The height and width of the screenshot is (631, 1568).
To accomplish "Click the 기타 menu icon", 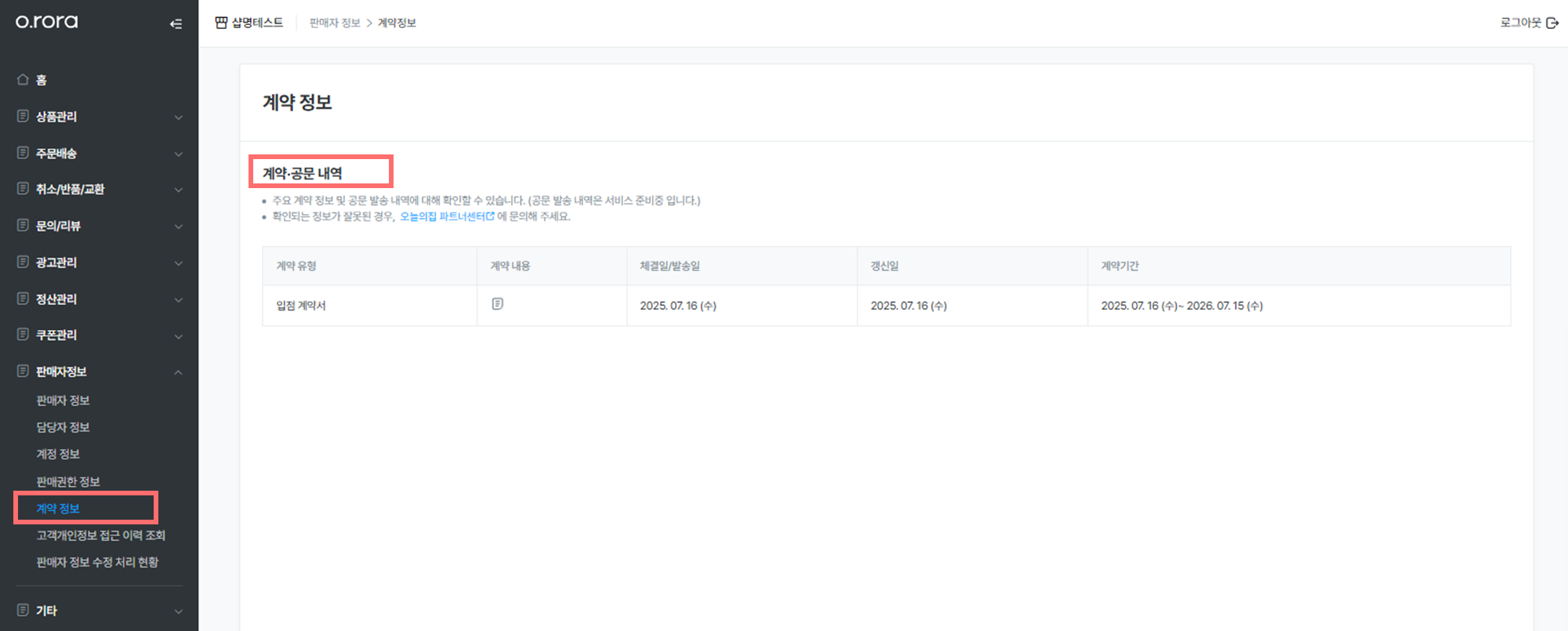I will coord(23,610).
